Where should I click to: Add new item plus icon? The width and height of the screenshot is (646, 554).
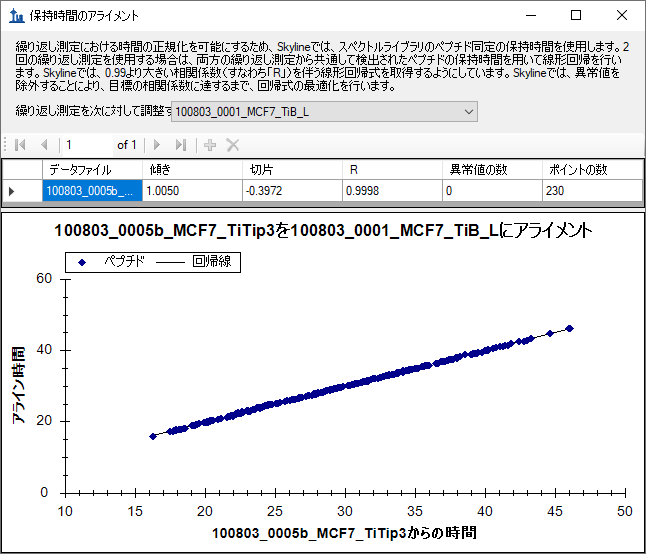210,145
